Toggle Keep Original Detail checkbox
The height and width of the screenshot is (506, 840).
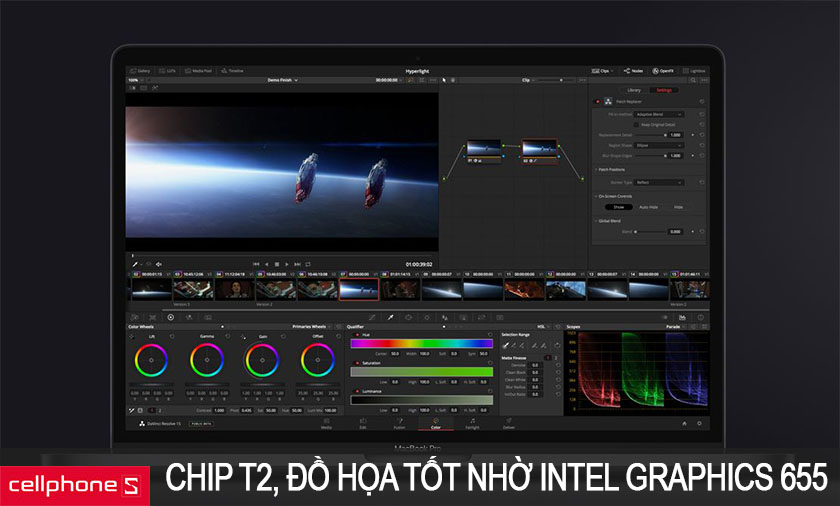click(636, 124)
